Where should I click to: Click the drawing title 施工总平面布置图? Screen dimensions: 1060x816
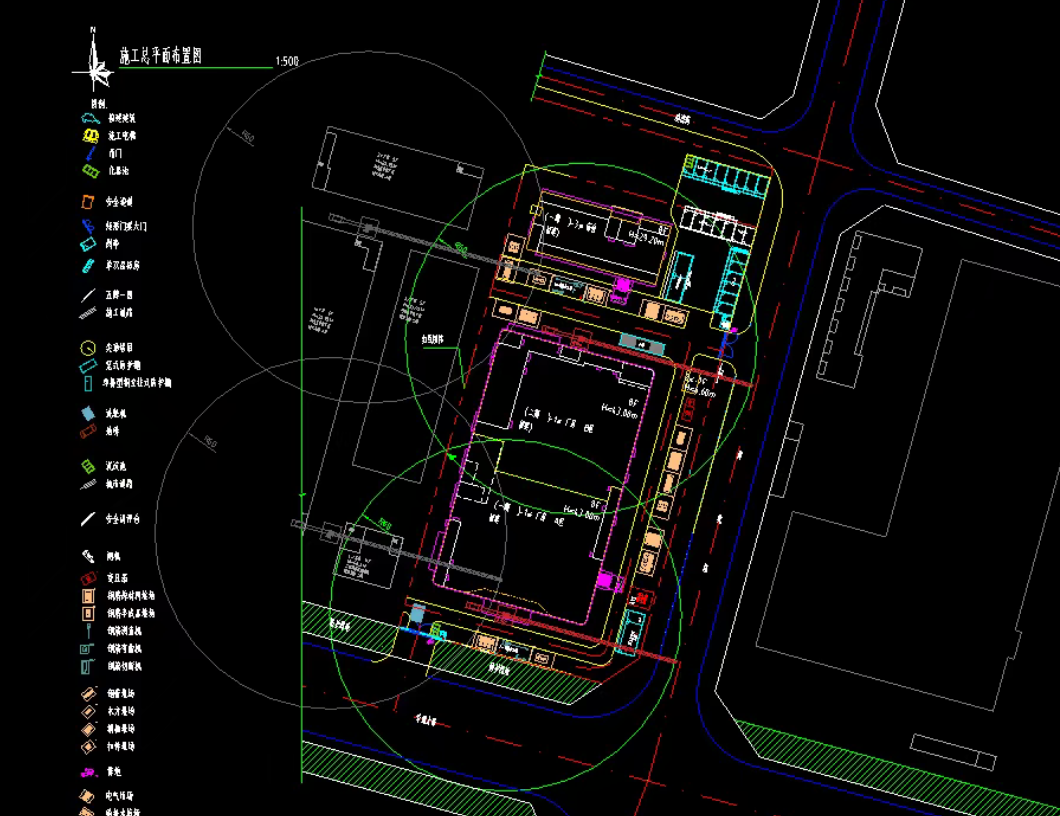160,56
